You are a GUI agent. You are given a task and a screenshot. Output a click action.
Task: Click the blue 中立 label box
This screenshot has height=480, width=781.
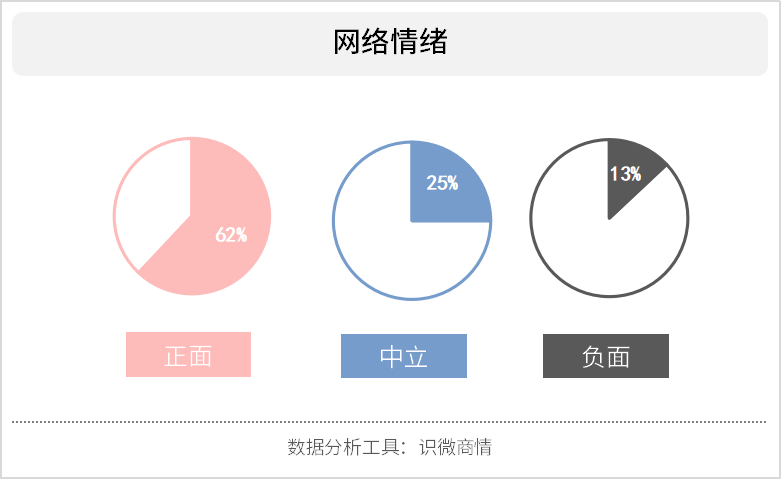(x=404, y=356)
